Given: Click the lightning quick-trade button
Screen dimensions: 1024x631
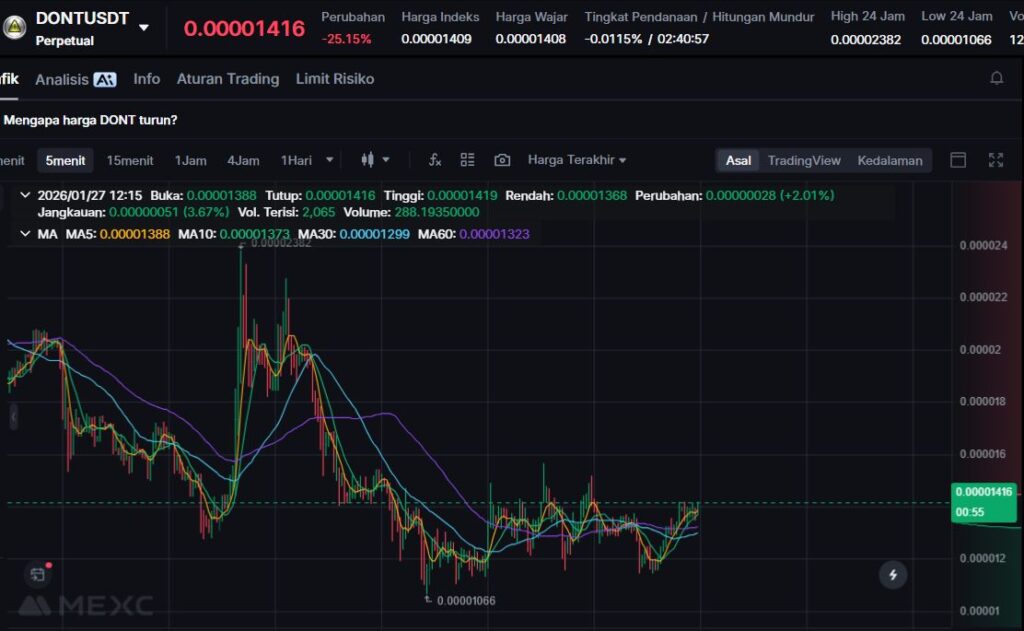Looking at the screenshot, I should click(892, 575).
